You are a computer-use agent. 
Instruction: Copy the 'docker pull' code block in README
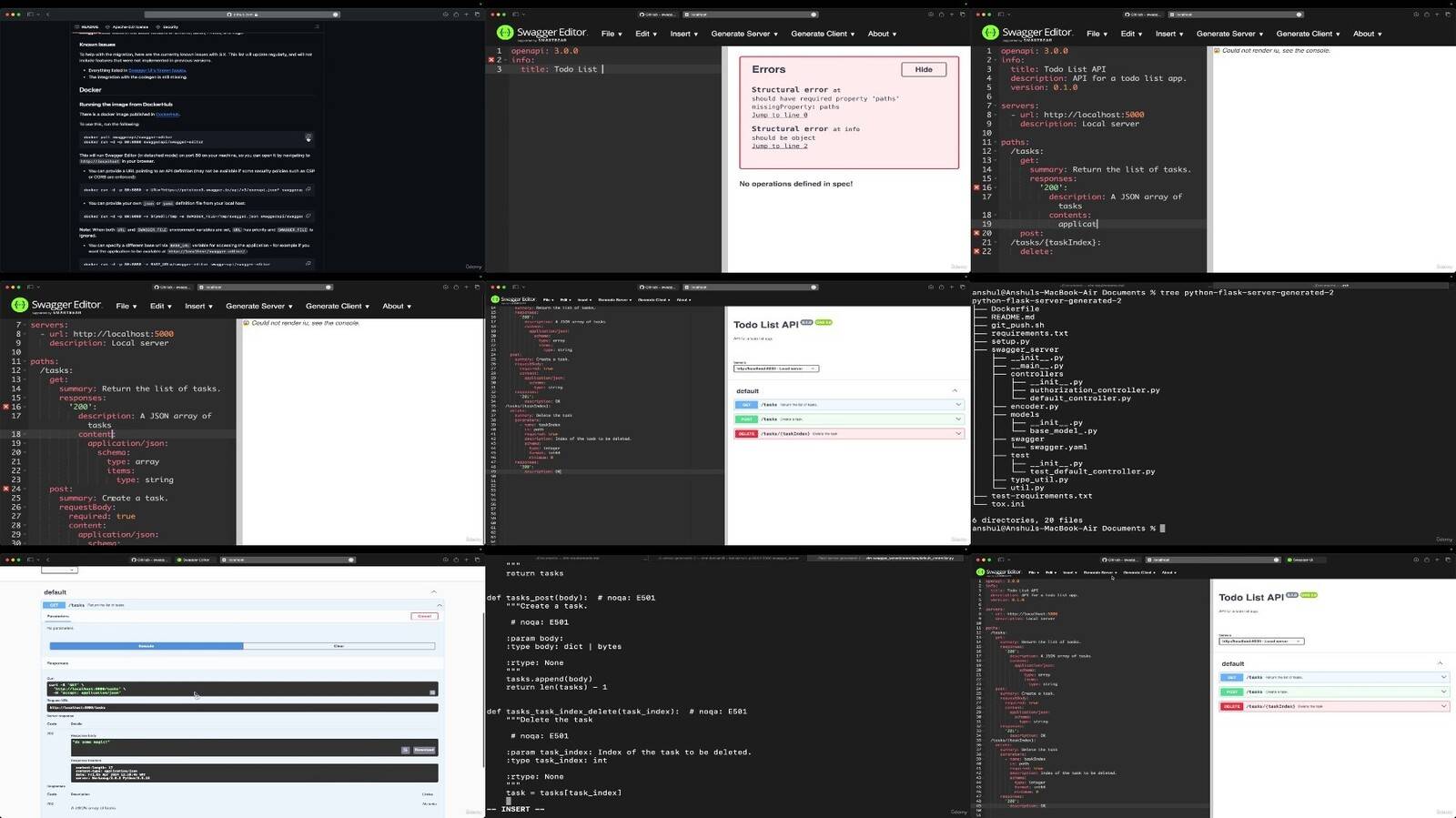[x=308, y=137]
